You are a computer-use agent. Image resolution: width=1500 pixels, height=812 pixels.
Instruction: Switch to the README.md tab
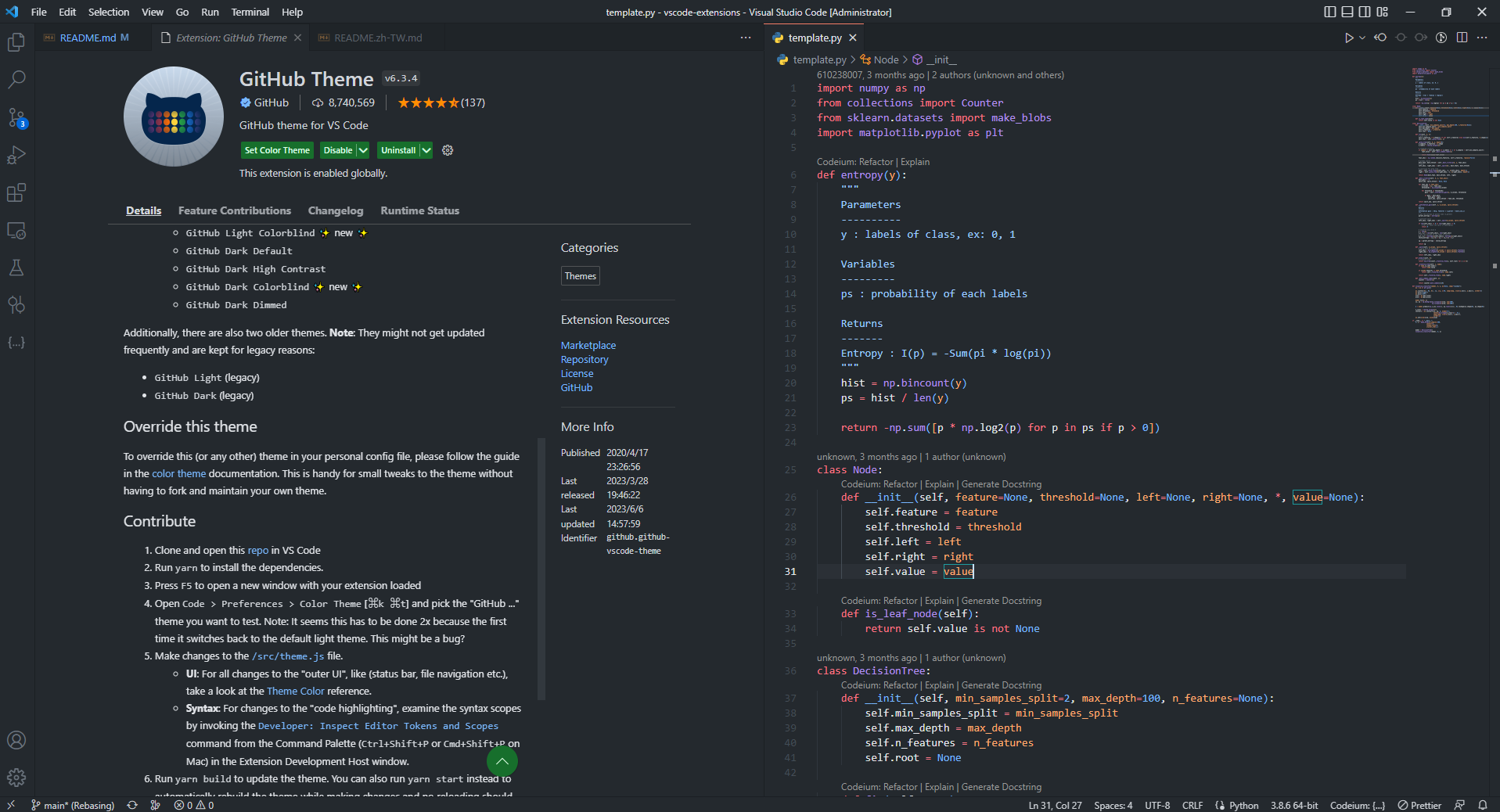[87, 38]
